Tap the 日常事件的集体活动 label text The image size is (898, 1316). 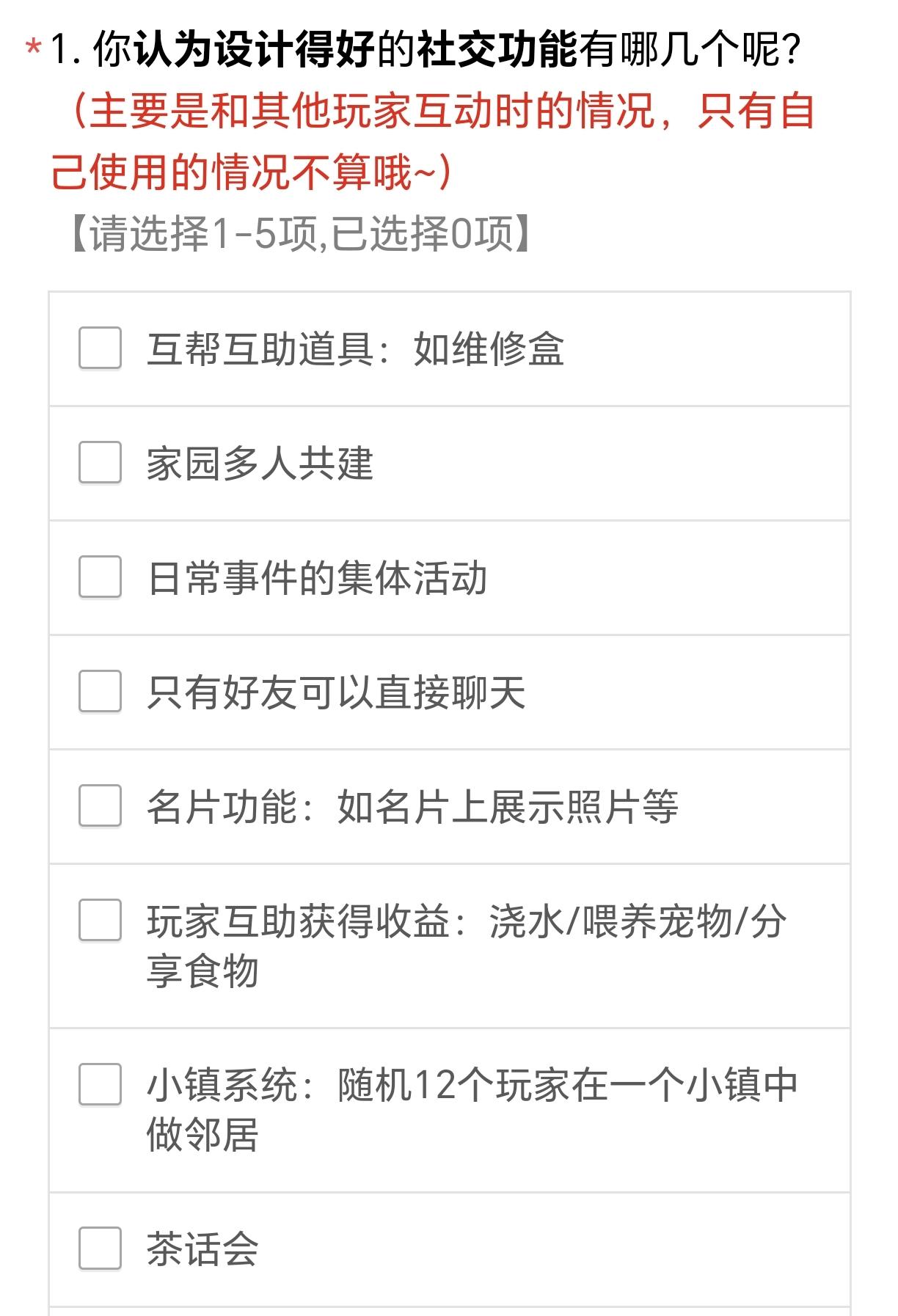click(x=317, y=577)
